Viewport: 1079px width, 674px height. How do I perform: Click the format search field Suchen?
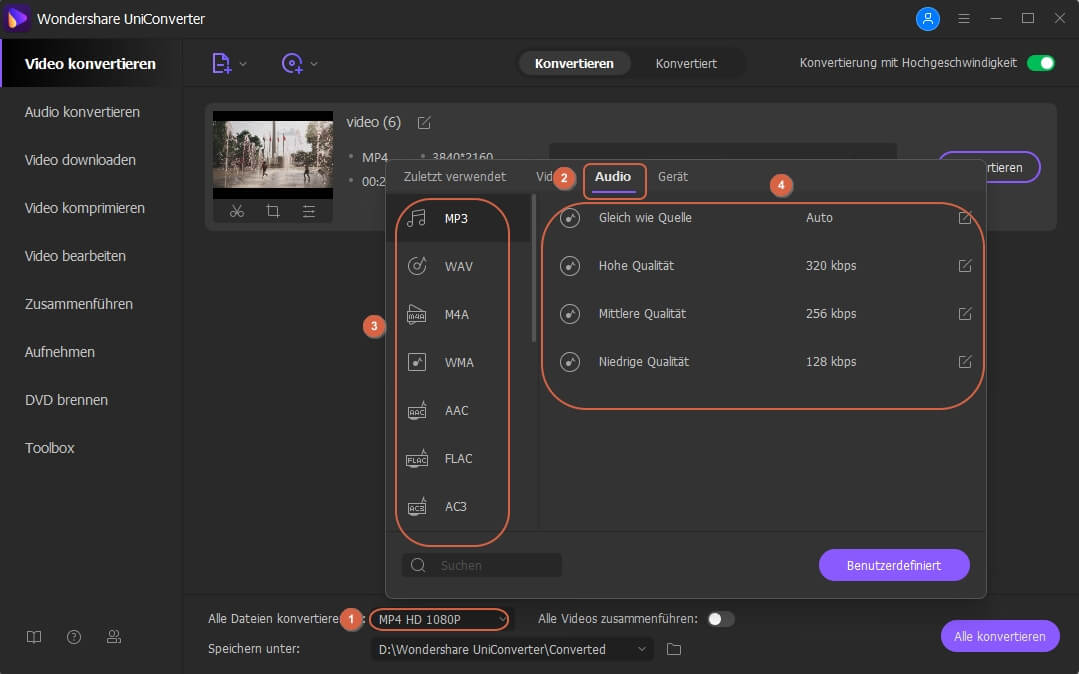[482, 565]
